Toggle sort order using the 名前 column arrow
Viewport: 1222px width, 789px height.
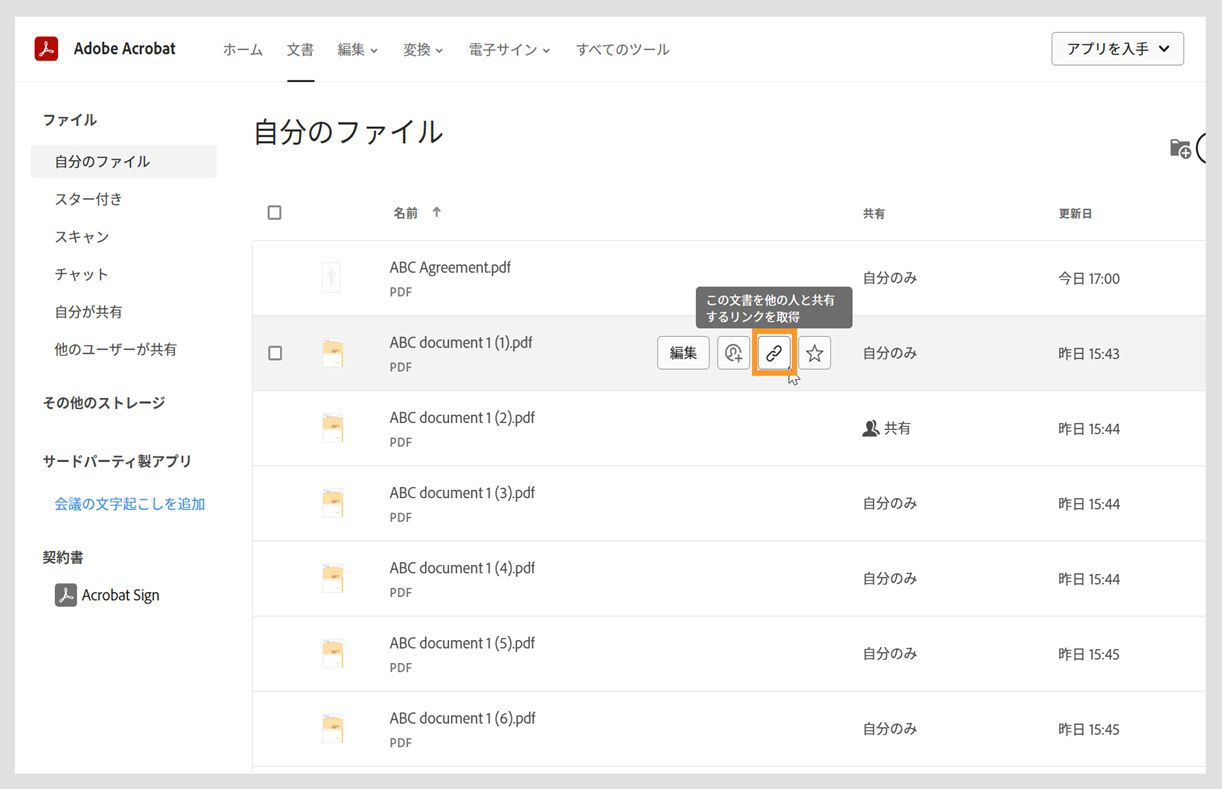[437, 212]
